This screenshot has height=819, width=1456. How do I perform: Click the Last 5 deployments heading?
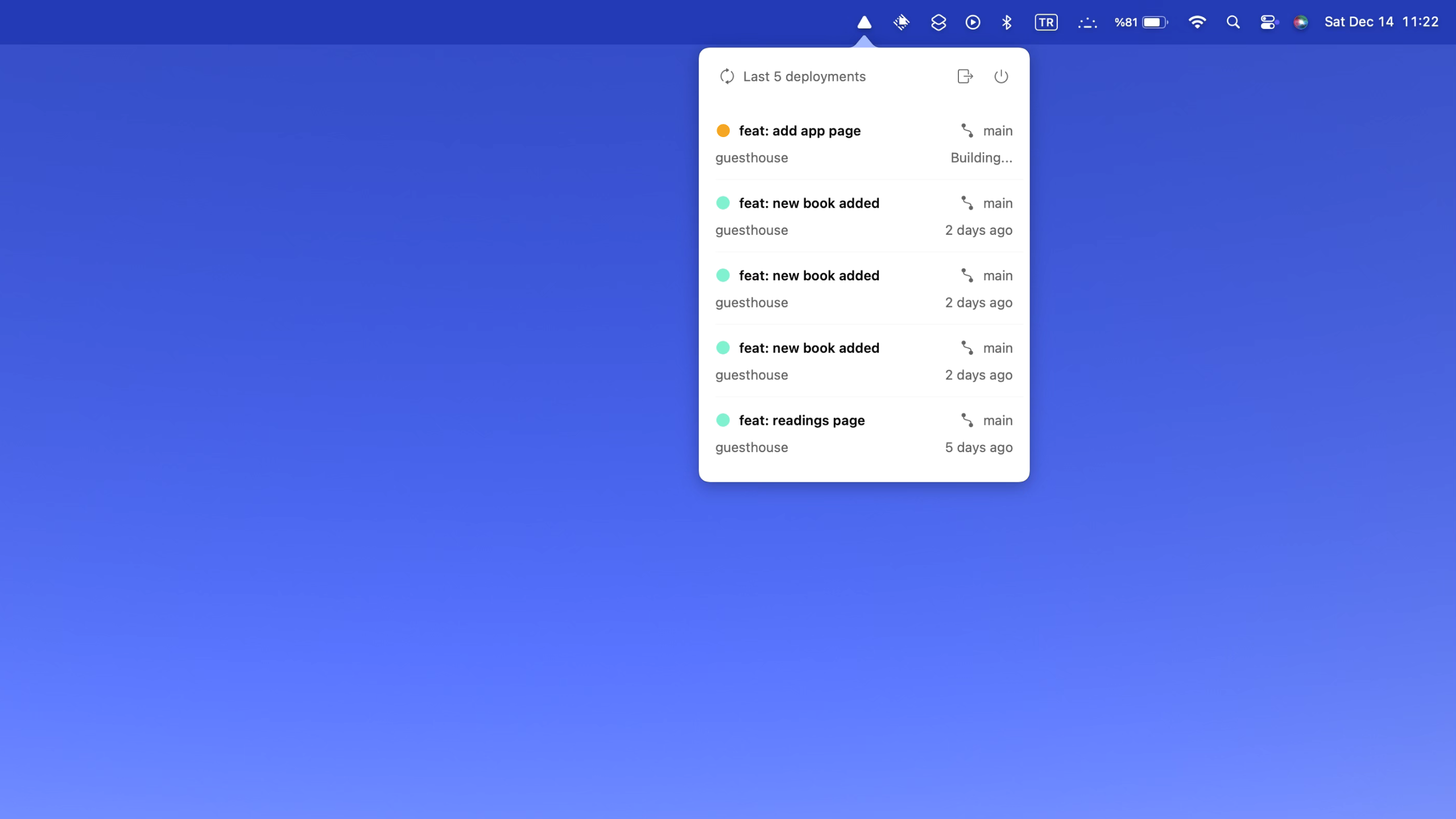(804, 76)
